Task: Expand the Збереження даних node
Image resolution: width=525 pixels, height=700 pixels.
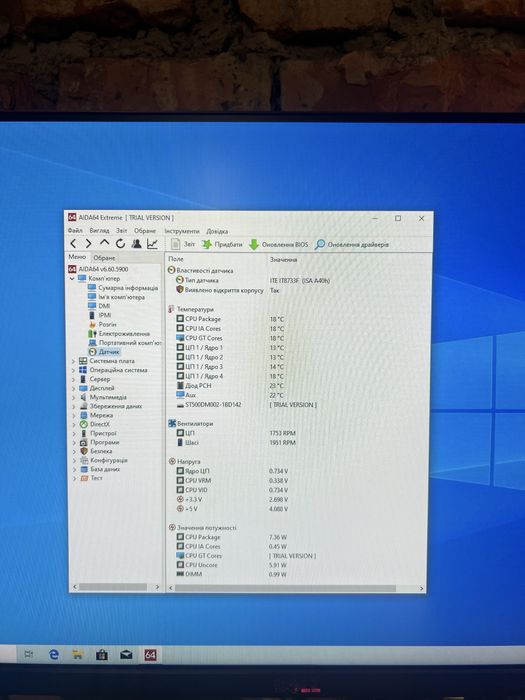Action: pyautogui.click(x=74, y=407)
